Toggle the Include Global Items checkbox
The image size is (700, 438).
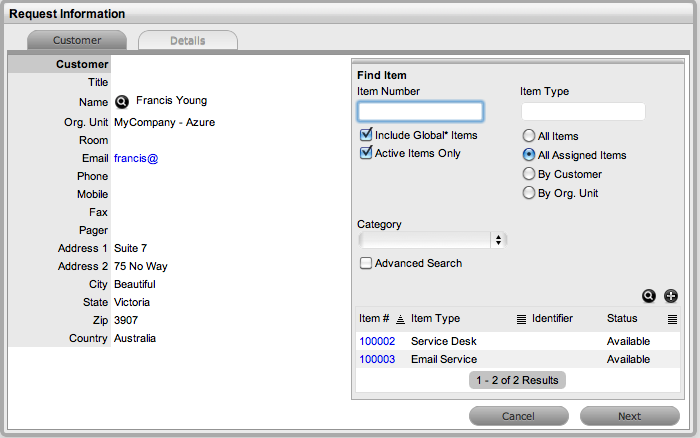366,135
